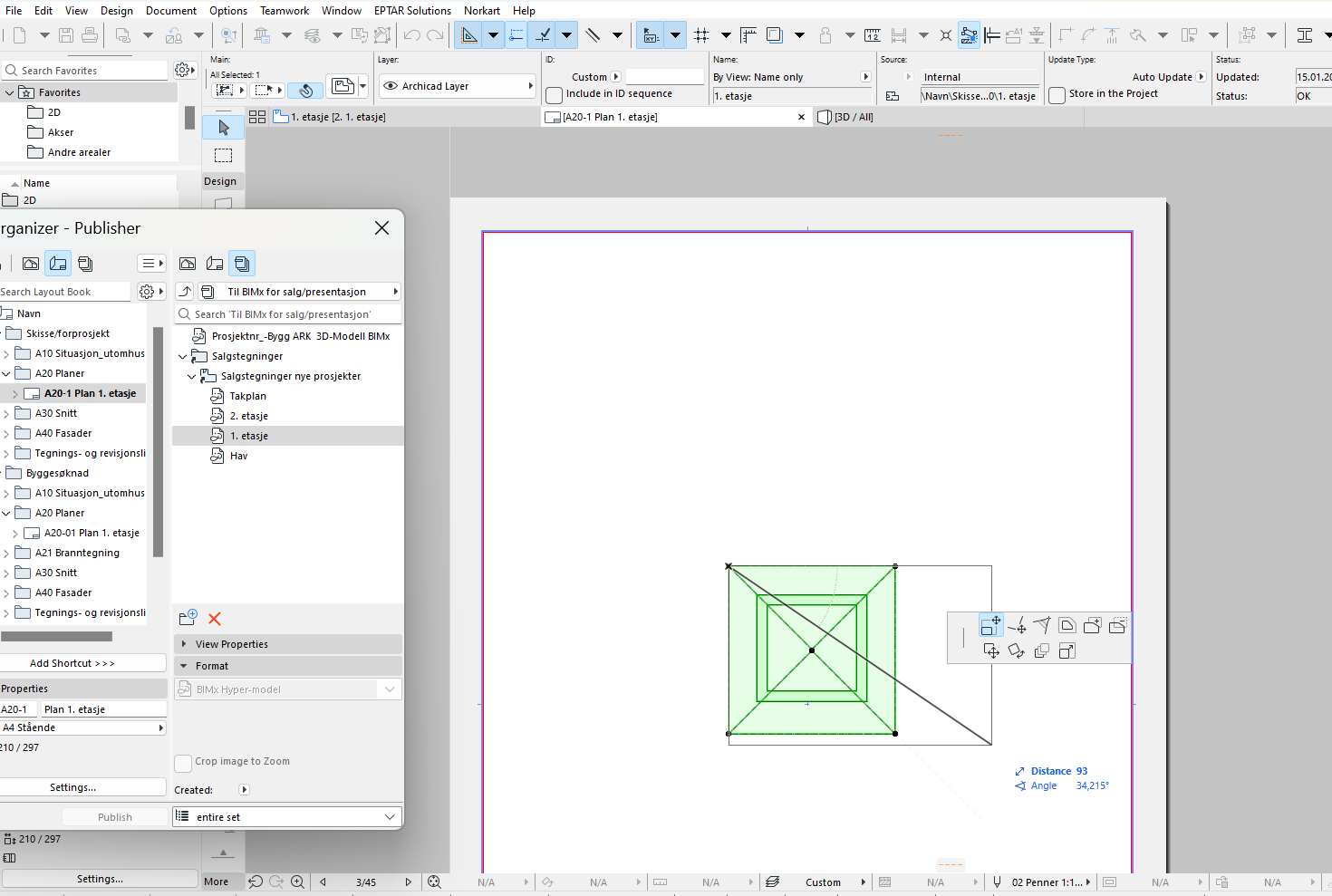Screen dimensions: 1332x896
Task: Select the Arrow tool in the toolbox
Action: point(223,128)
